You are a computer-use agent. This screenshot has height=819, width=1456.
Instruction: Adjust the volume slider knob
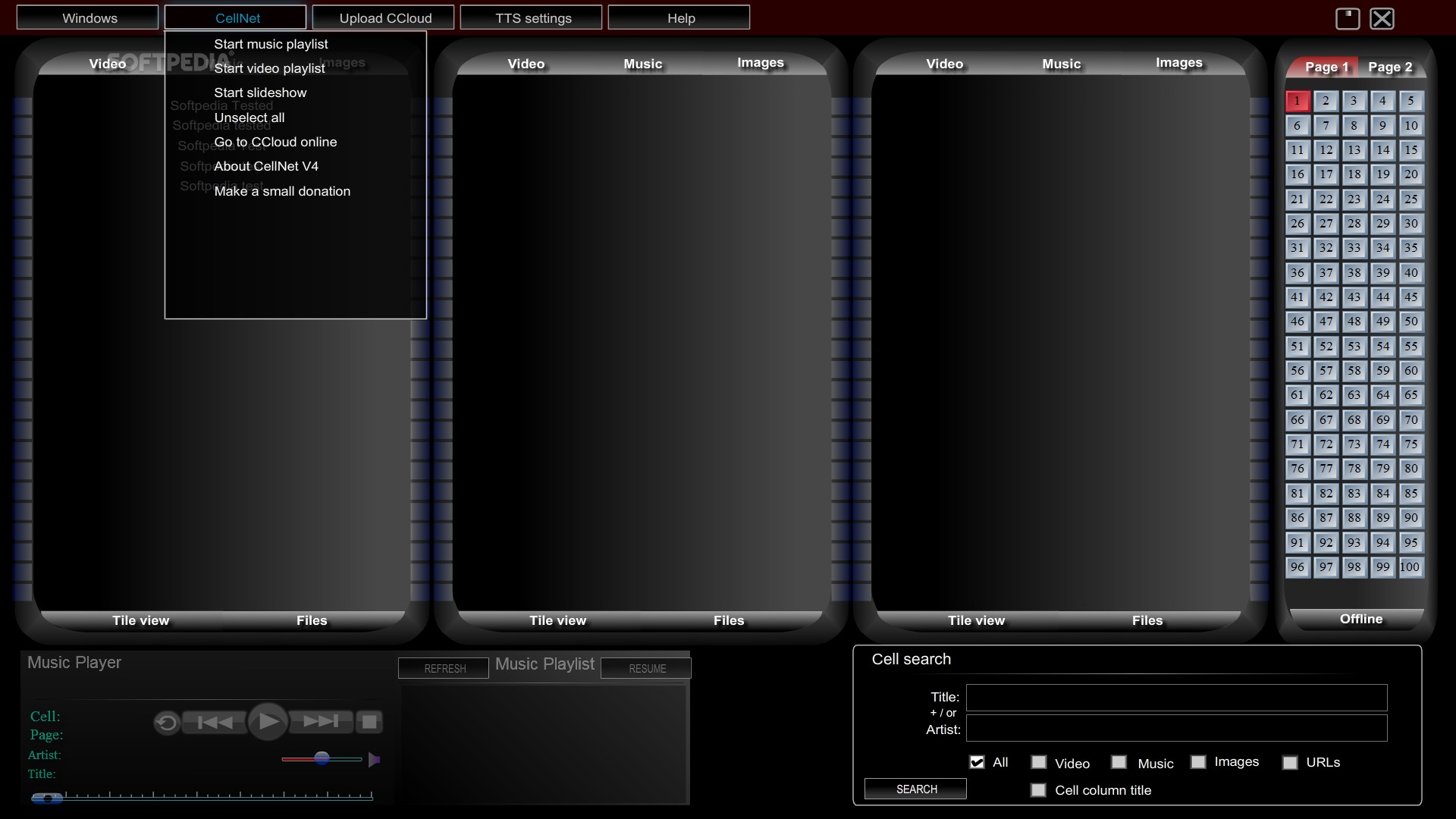point(322,758)
